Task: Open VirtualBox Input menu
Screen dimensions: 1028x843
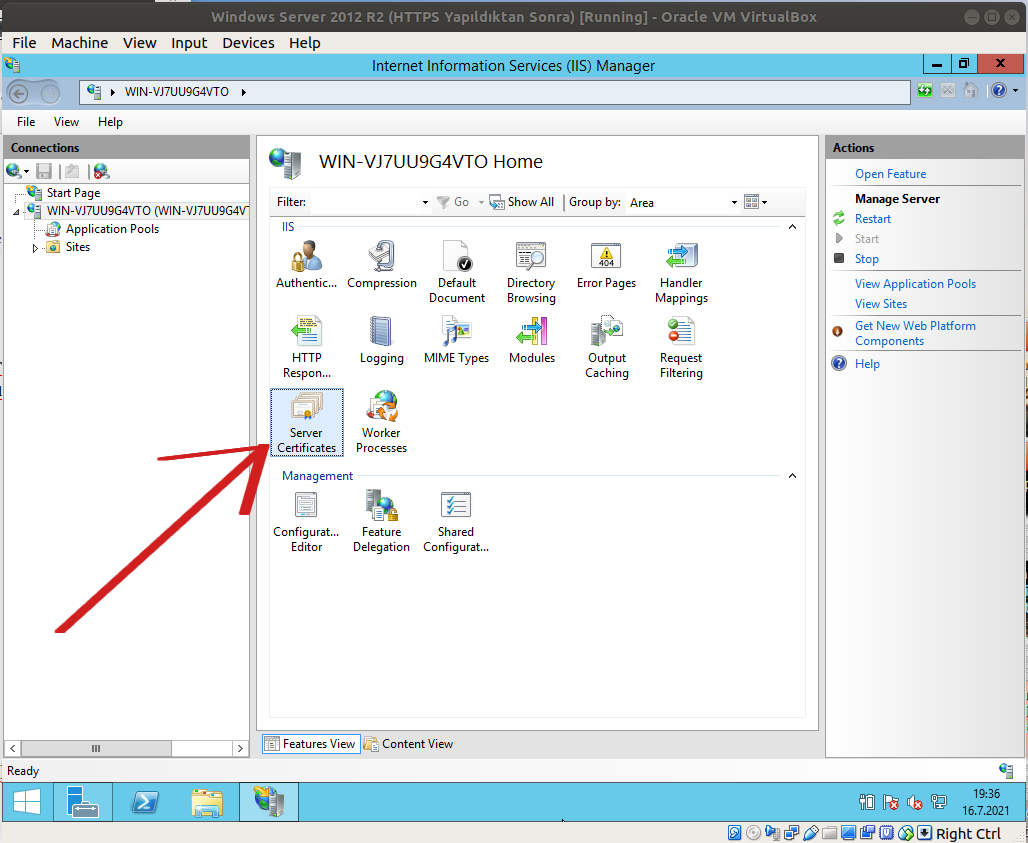Action: coord(189,43)
